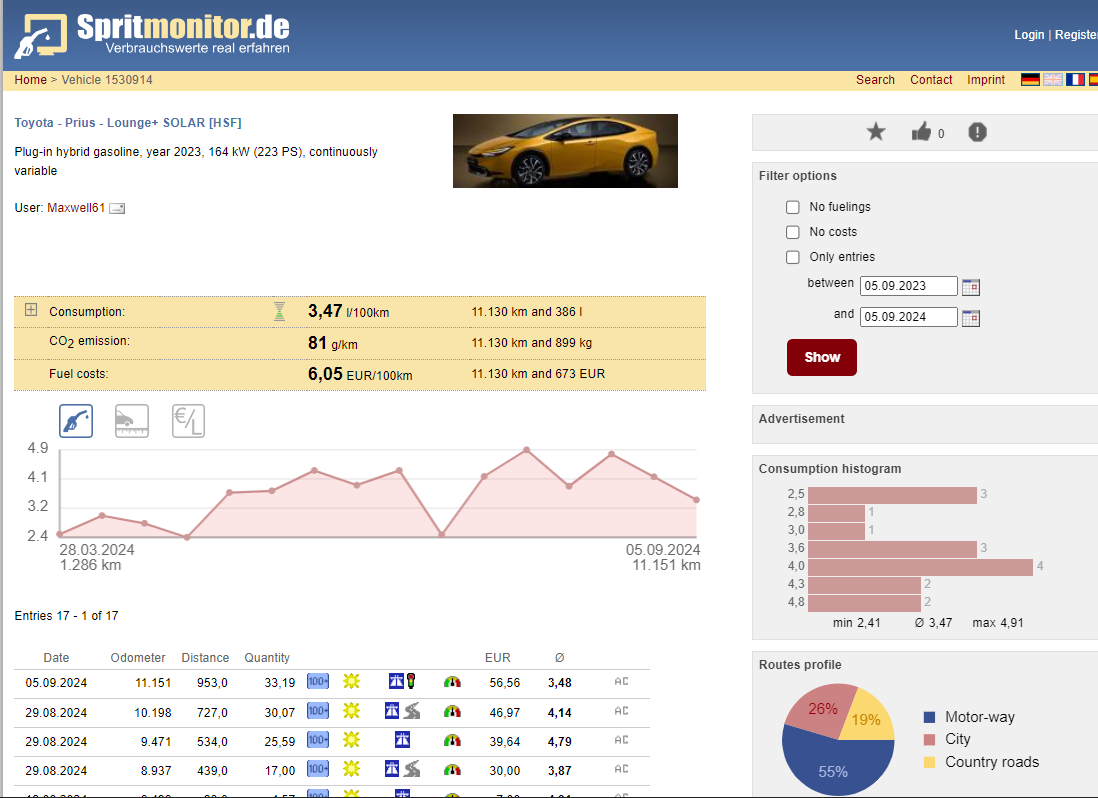The width and height of the screenshot is (1098, 798).
Task: Click fuel type icon in odometer 10.198 row
Action: pos(318,711)
